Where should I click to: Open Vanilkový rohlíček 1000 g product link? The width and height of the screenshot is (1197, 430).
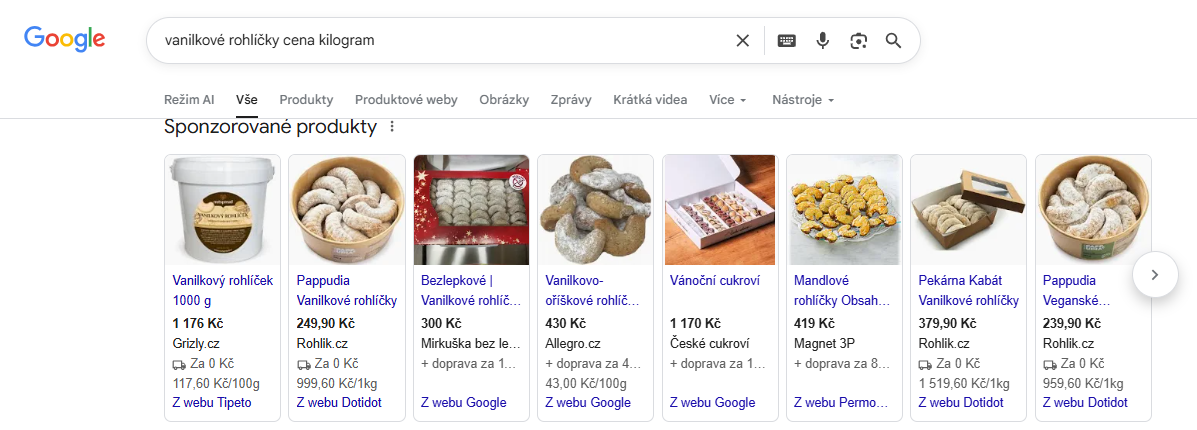[x=222, y=290]
